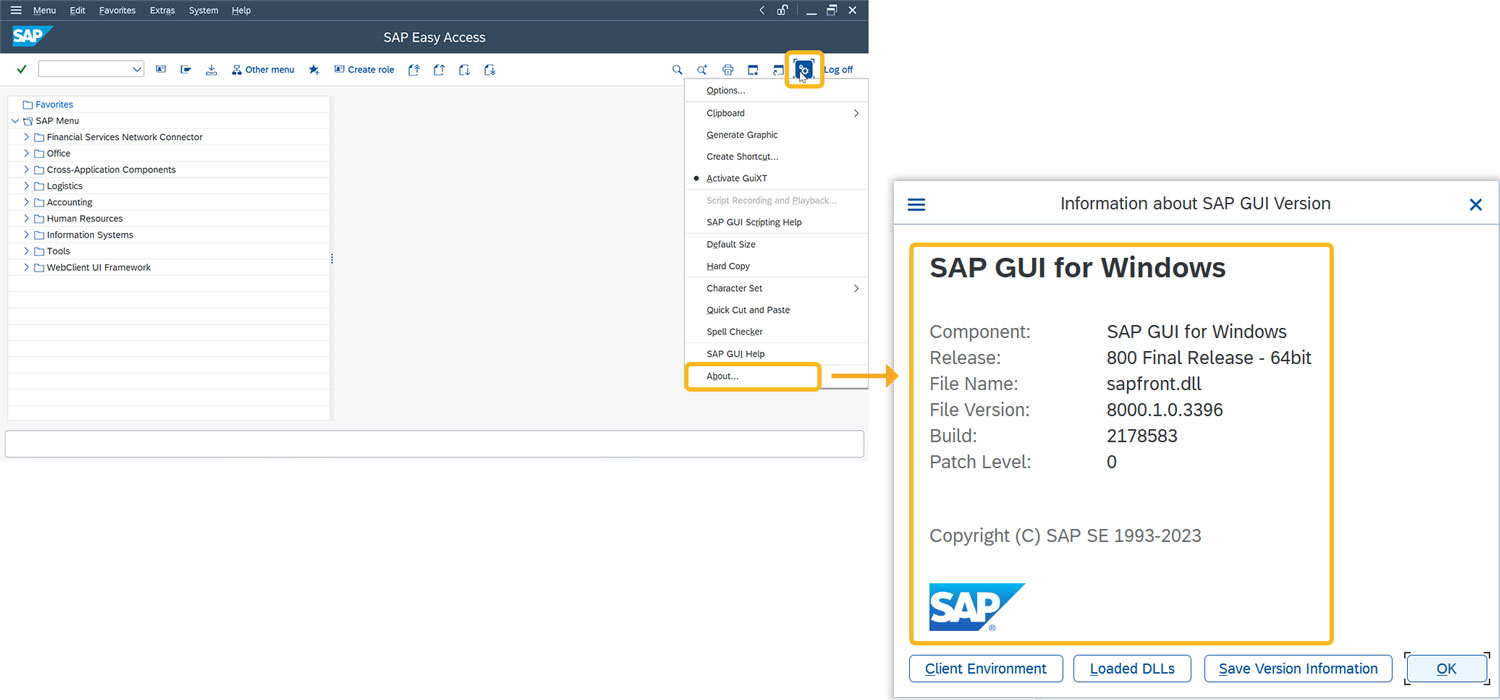The width and height of the screenshot is (1500, 700).
Task: Click the green checkmark Enter icon
Action: click(21, 70)
